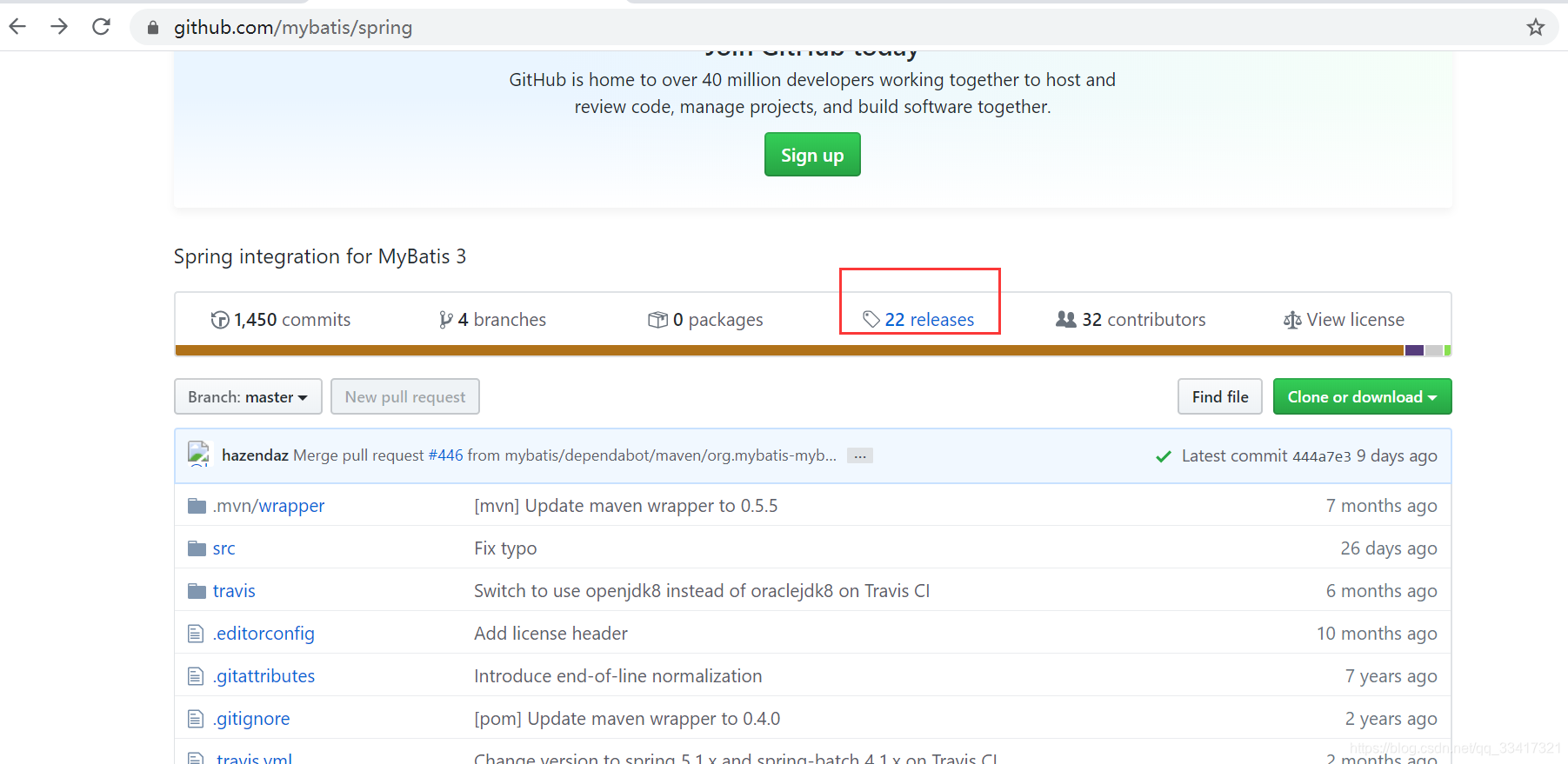Click "26 days ago" timestamp
Screen dimensions: 1568x764
pyautogui.click(x=1389, y=548)
